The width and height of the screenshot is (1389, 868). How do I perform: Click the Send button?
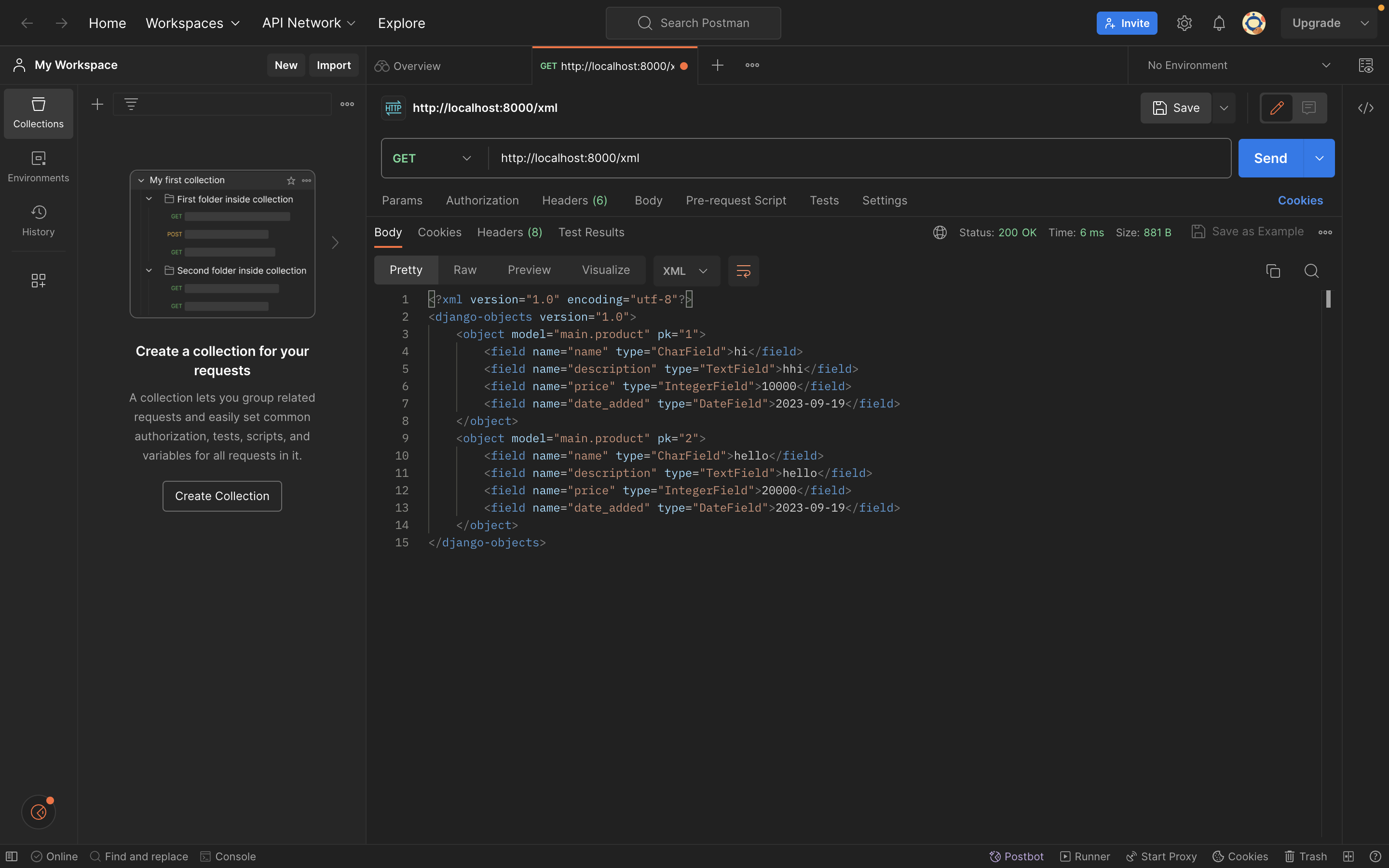(1271, 158)
